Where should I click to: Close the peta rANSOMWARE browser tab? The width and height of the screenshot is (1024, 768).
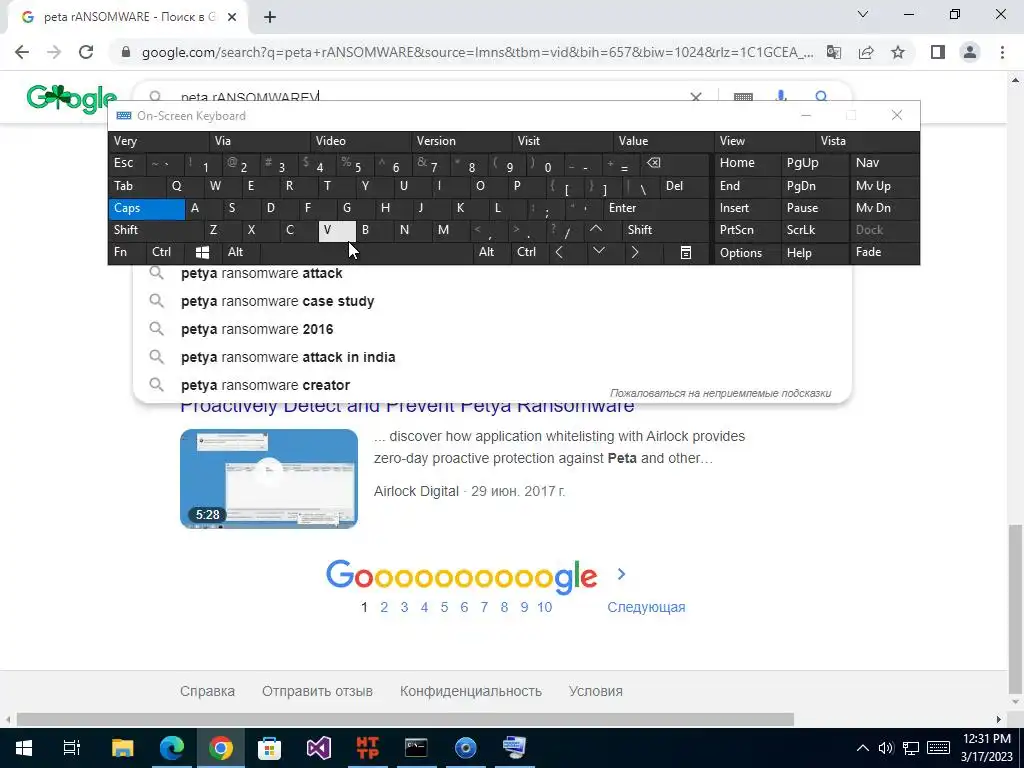(x=232, y=18)
